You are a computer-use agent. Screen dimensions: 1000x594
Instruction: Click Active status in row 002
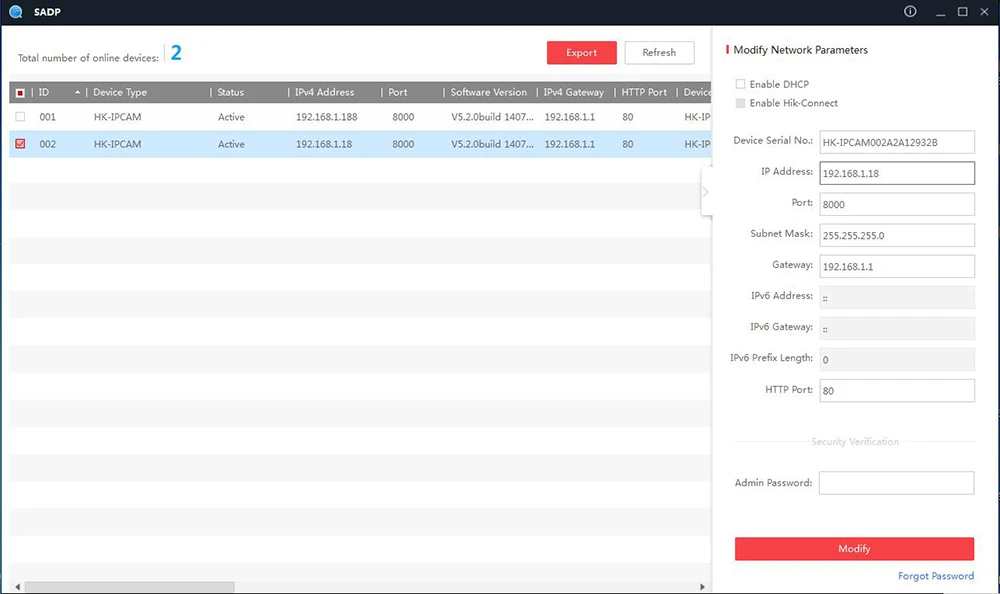coord(231,144)
